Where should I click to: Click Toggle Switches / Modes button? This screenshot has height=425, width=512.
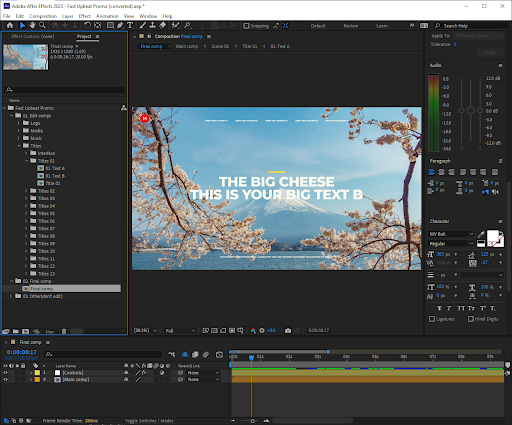tap(149, 421)
